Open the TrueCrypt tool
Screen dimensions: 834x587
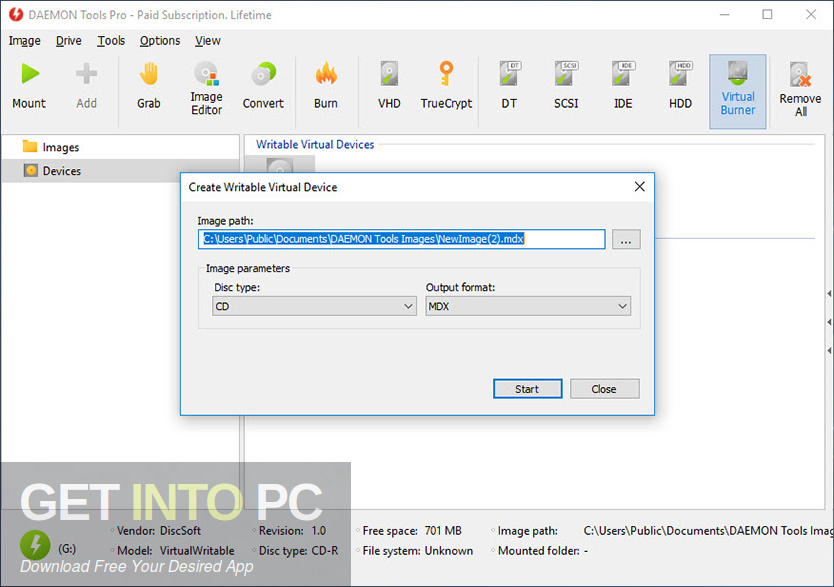click(x=446, y=87)
